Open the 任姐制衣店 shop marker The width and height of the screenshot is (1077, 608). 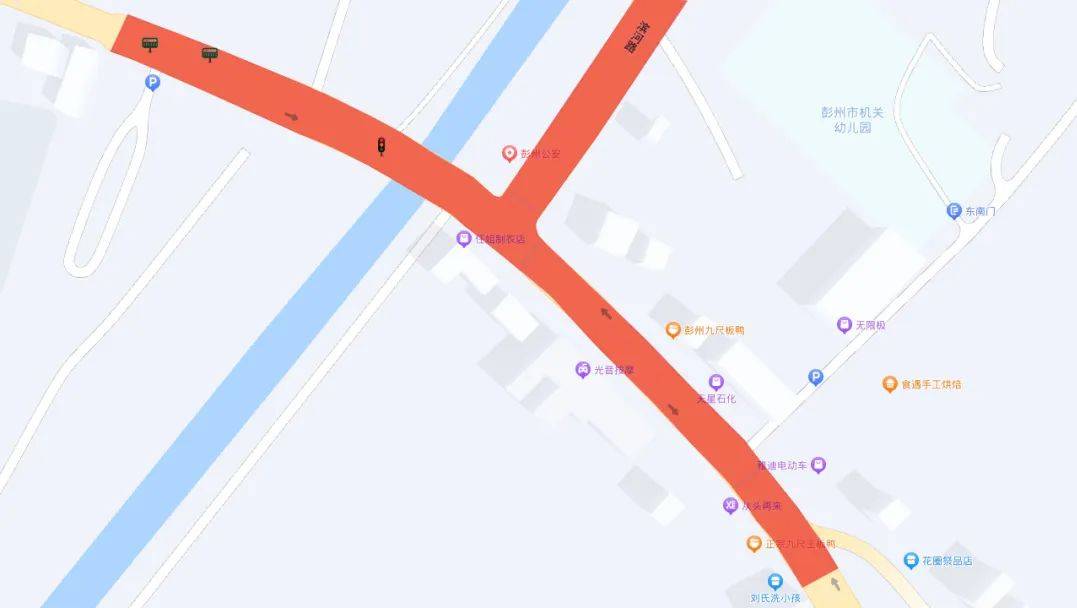point(464,238)
